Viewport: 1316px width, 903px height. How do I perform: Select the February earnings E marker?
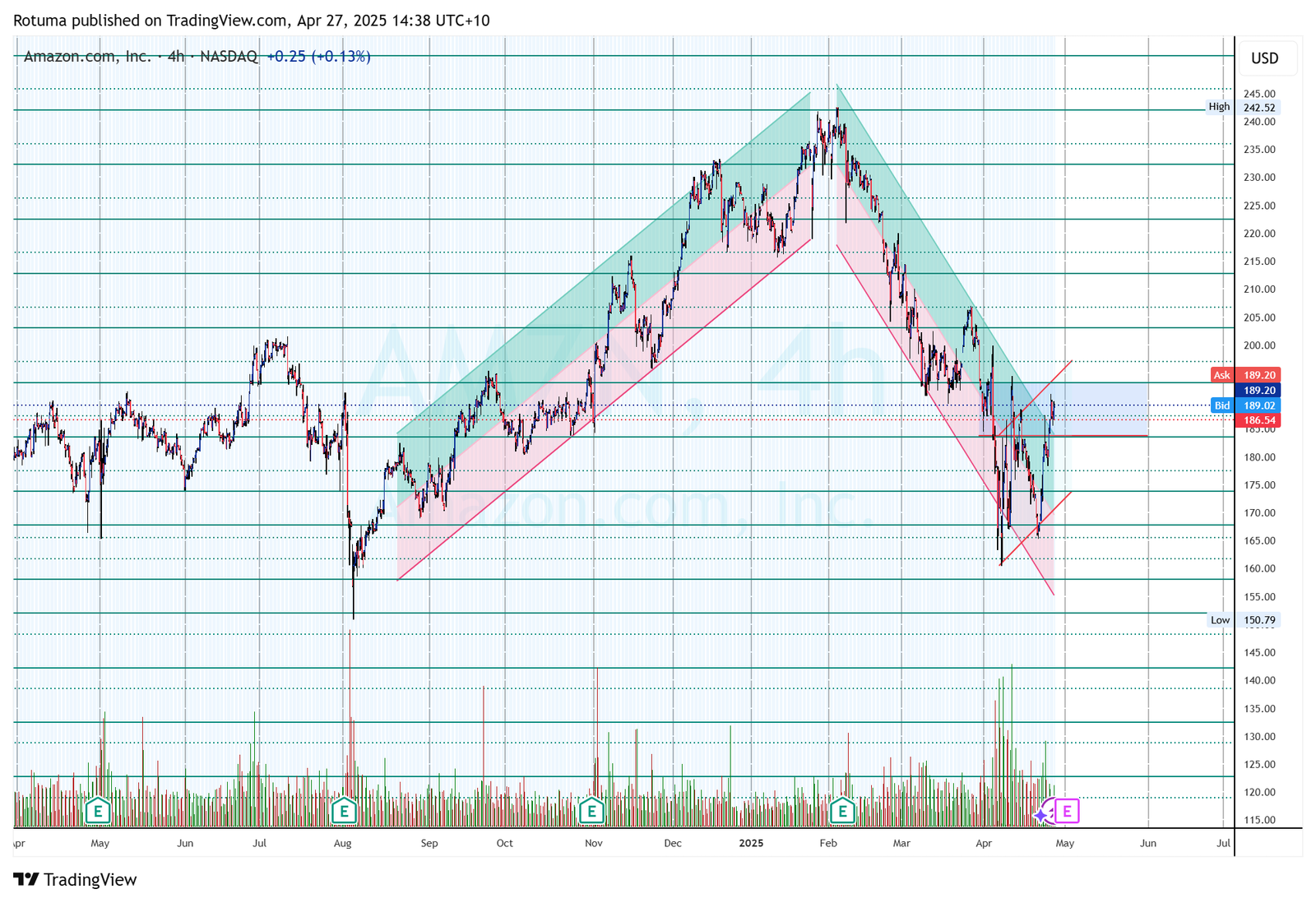click(x=842, y=812)
